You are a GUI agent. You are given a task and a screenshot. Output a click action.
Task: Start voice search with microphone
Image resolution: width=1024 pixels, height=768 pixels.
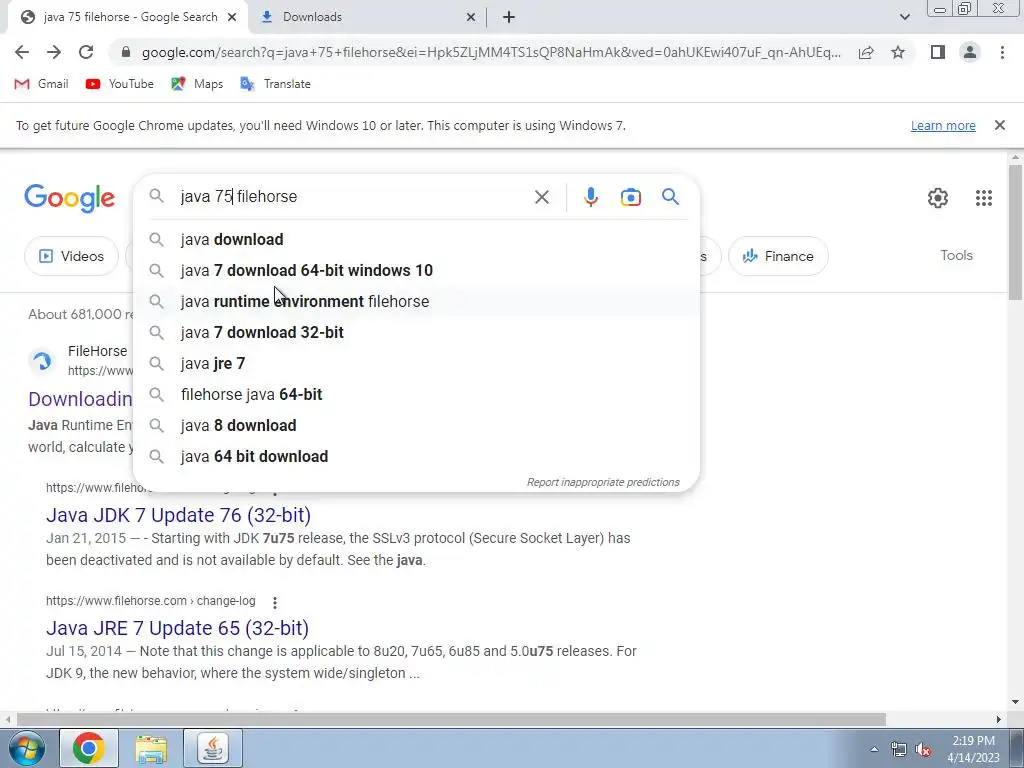point(590,197)
